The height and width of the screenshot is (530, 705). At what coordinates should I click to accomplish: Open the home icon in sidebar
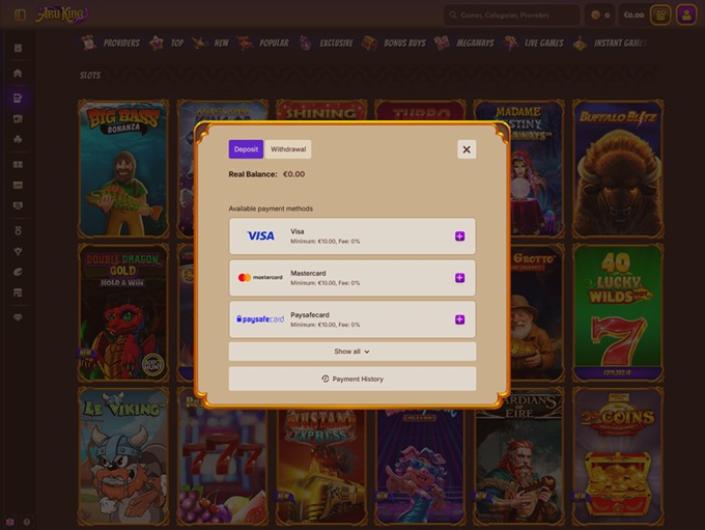coord(18,73)
